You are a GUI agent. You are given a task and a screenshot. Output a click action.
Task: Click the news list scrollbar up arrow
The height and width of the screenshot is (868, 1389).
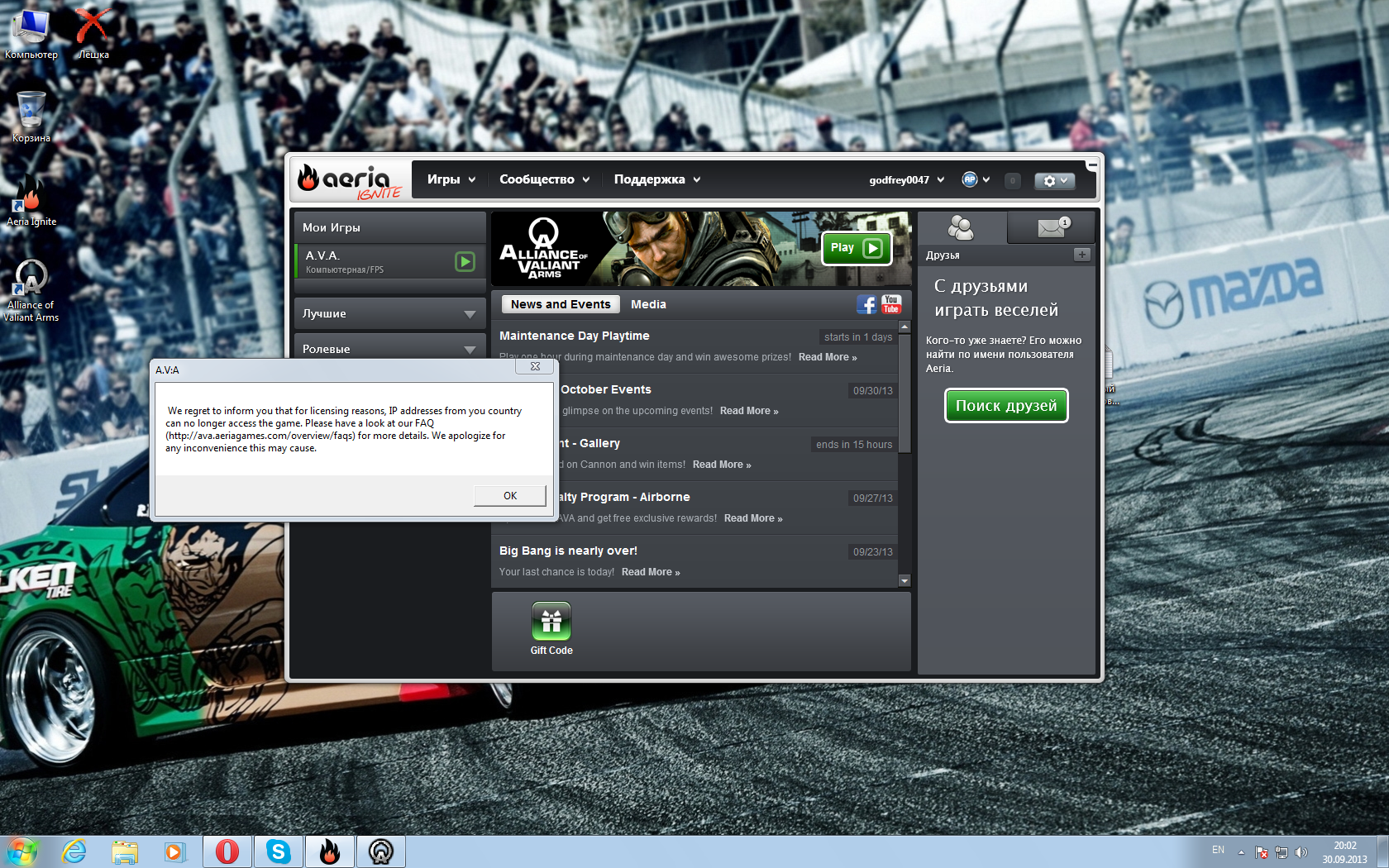[x=905, y=327]
